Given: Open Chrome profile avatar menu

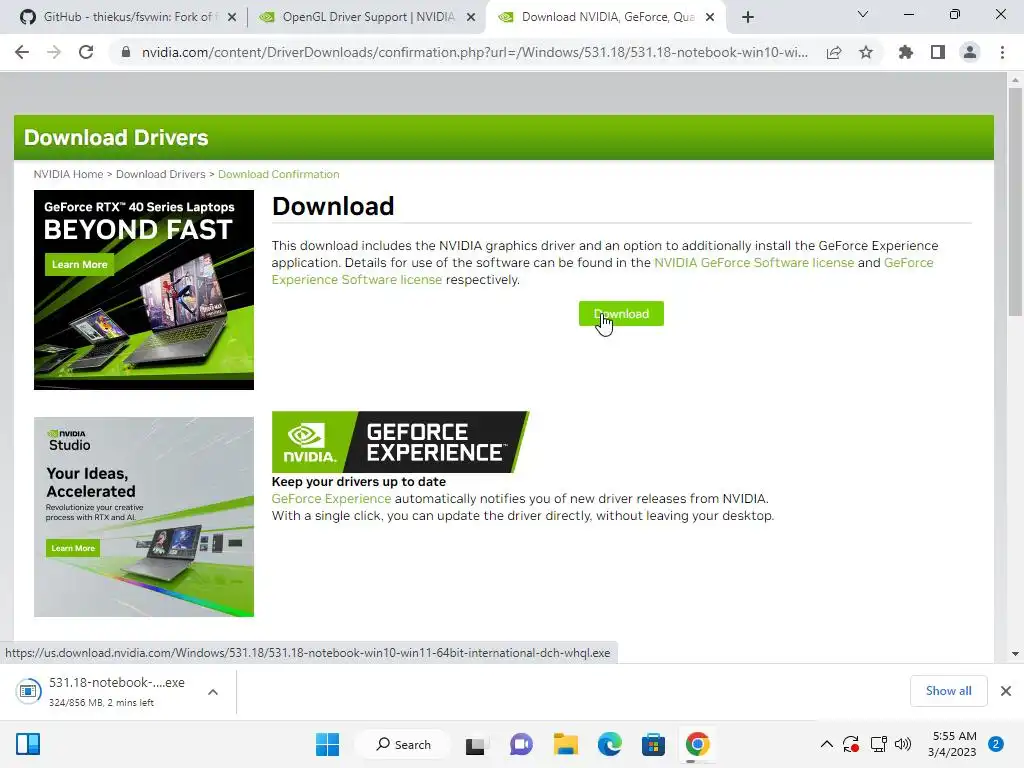Looking at the screenshot, I should pos(970,52).
